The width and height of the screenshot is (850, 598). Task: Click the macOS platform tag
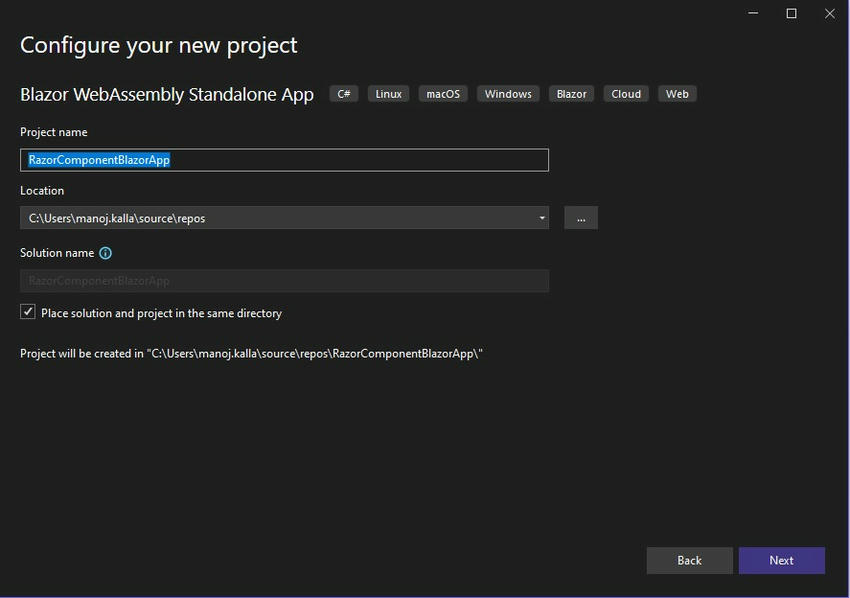coord(443,94)
